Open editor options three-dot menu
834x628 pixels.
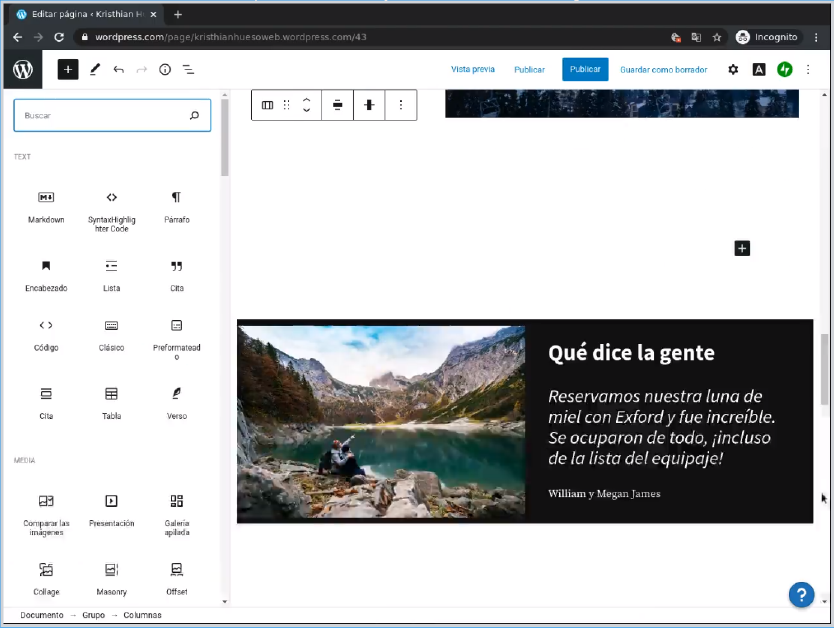coord(808,69)
